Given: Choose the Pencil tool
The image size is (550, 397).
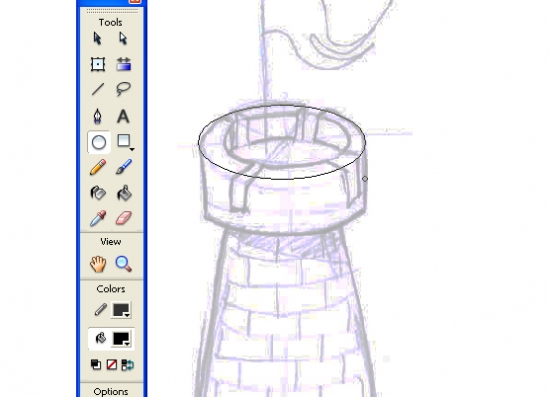Looking at the screenshot, I should click(x=98, y=167).
